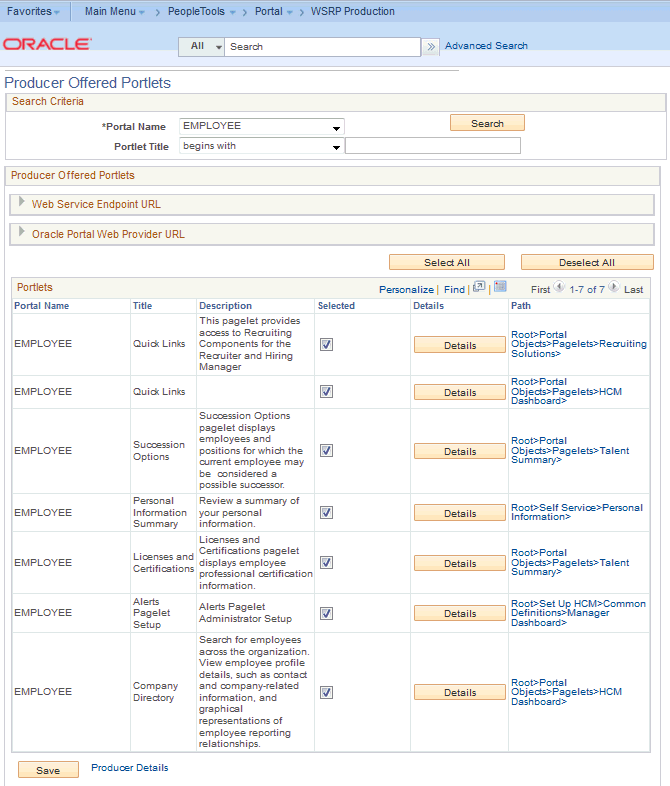Expand Oracle Portal Web Provider URL section
The image size is (670, 786).
[x=22, y=232]
